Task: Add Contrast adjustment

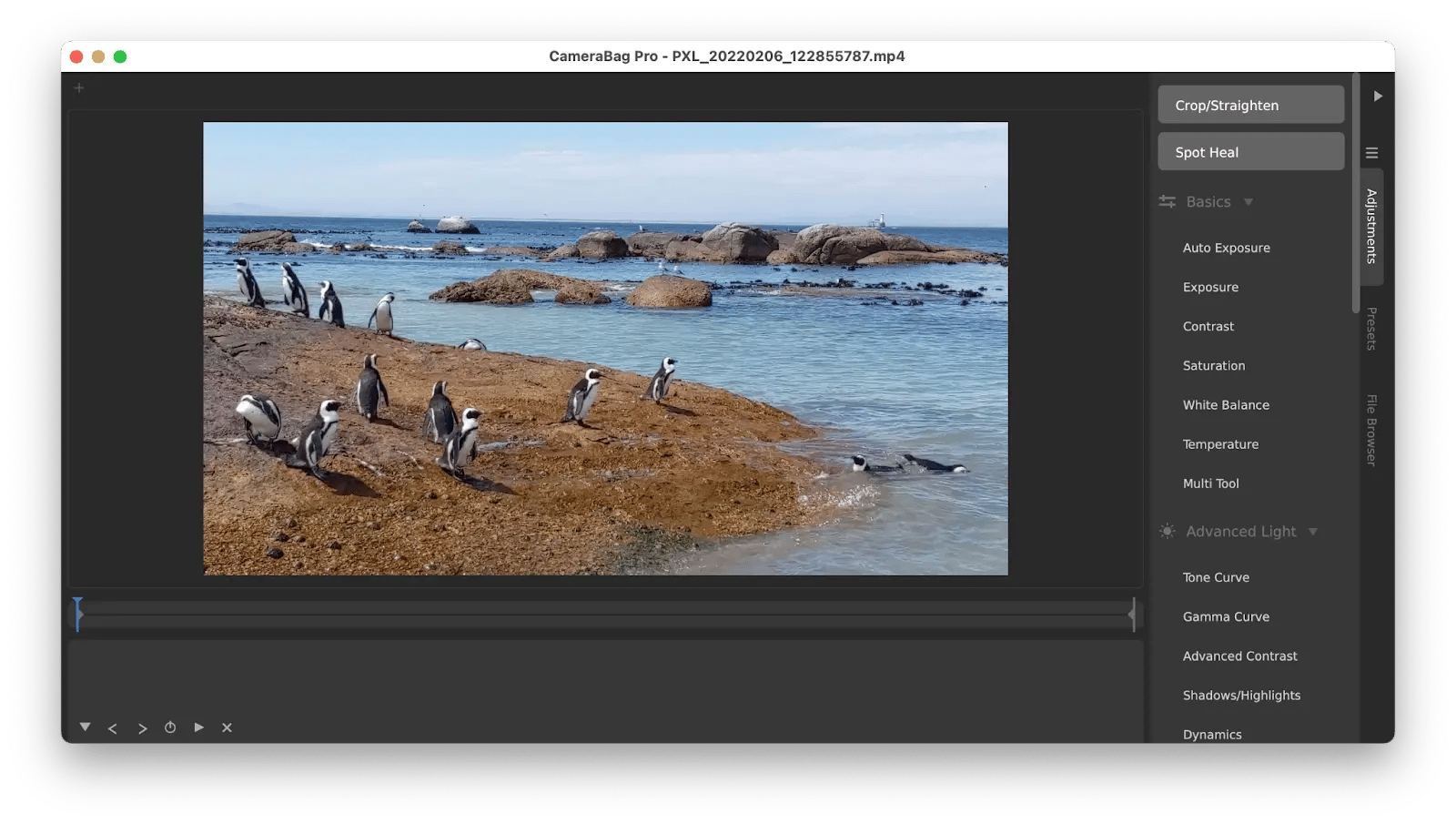Action: (x=1208, y=326)
